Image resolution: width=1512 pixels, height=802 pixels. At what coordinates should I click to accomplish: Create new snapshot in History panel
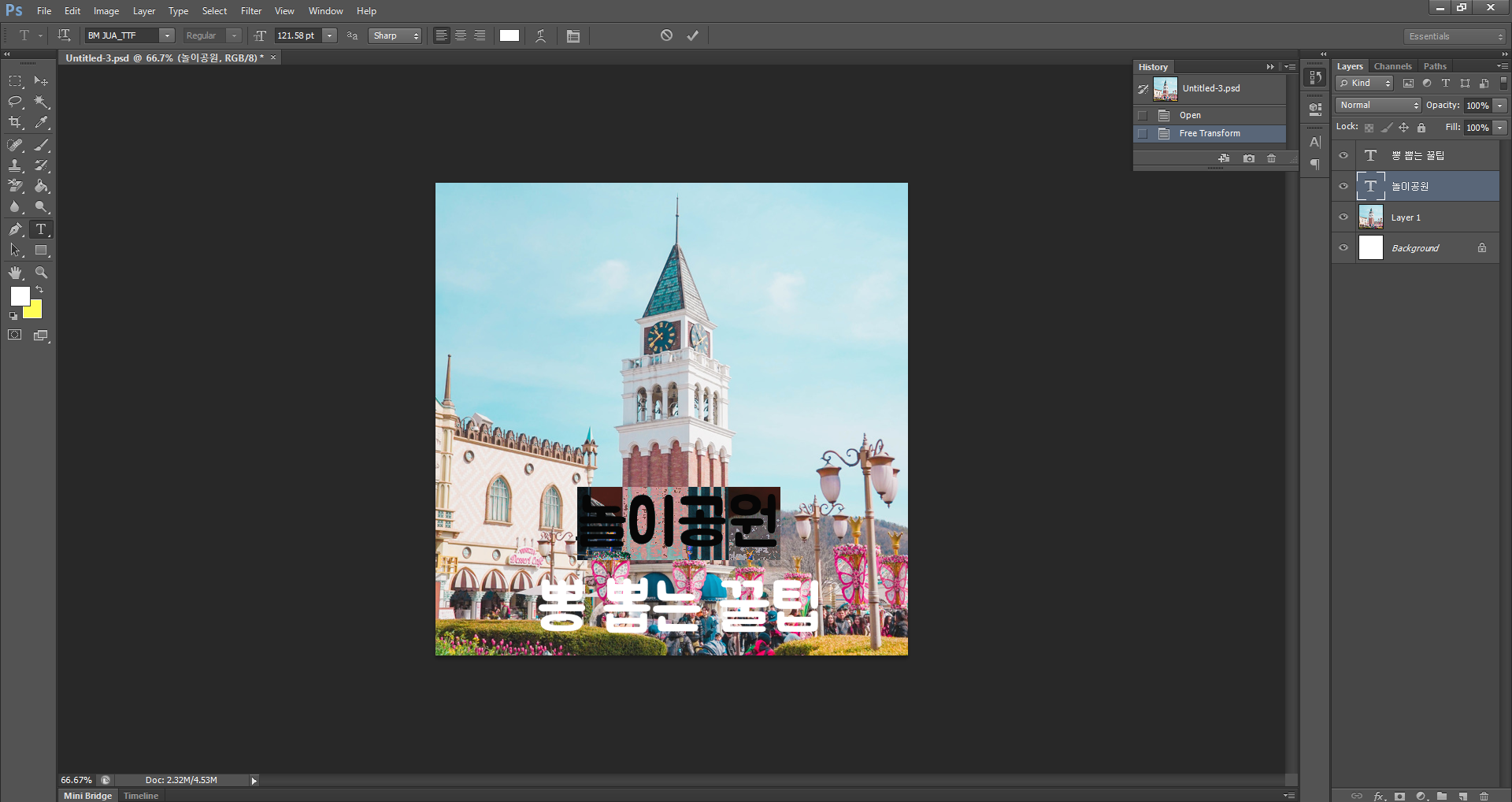(x=1249, y=158)
